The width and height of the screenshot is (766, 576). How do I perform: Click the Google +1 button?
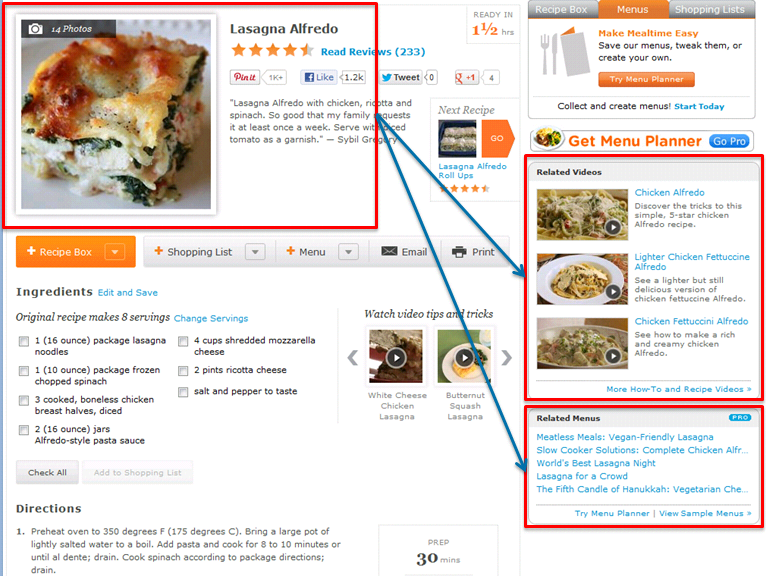pyautogui.click(x=467, y=77)
